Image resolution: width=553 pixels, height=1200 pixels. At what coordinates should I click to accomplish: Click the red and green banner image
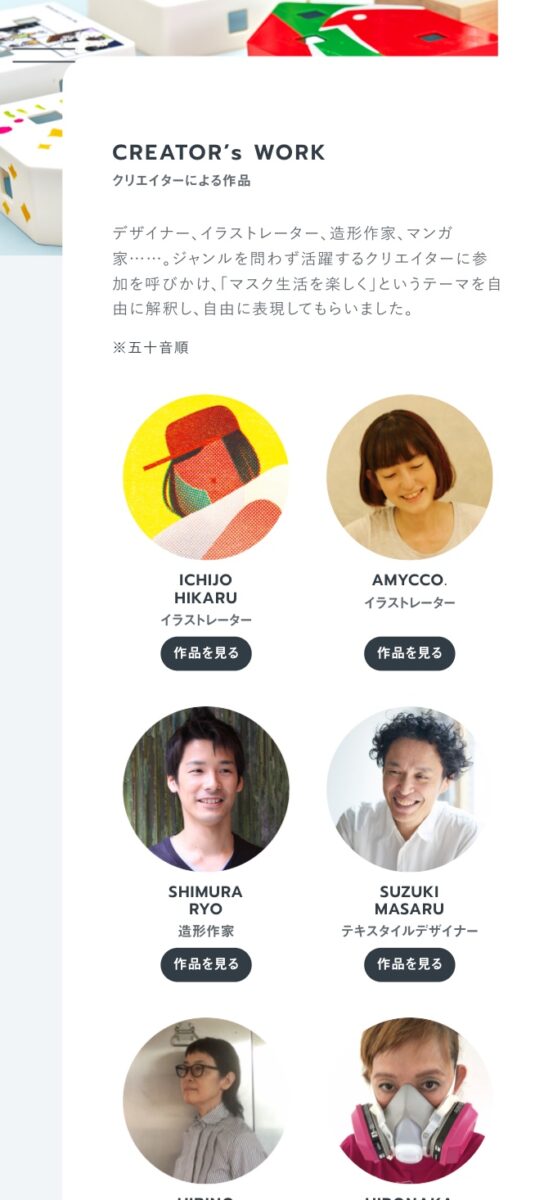click(x=372, y=28)
